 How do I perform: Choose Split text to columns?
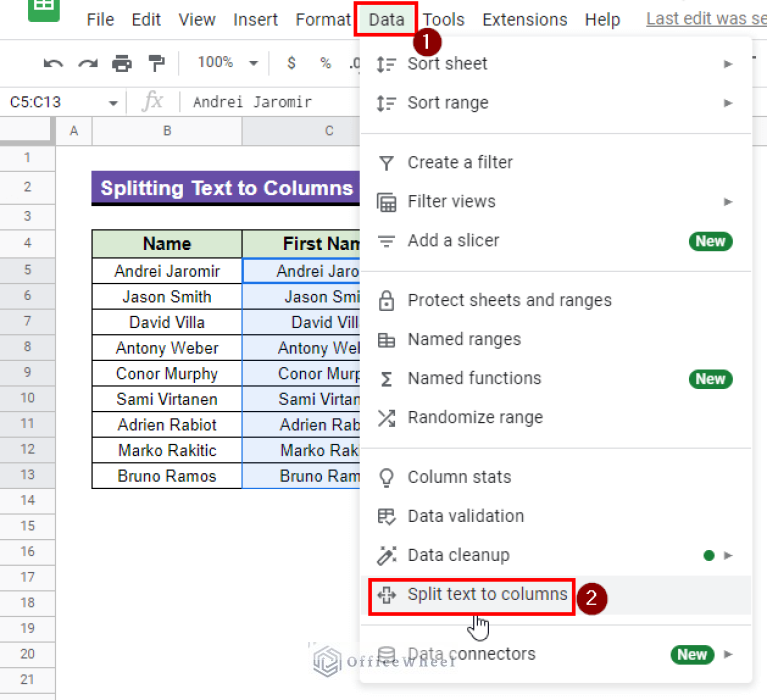pos(487,595)
